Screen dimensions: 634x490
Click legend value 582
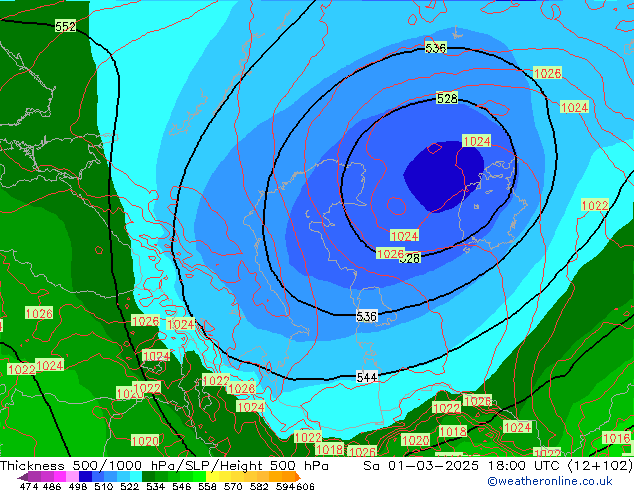[259, 486]
